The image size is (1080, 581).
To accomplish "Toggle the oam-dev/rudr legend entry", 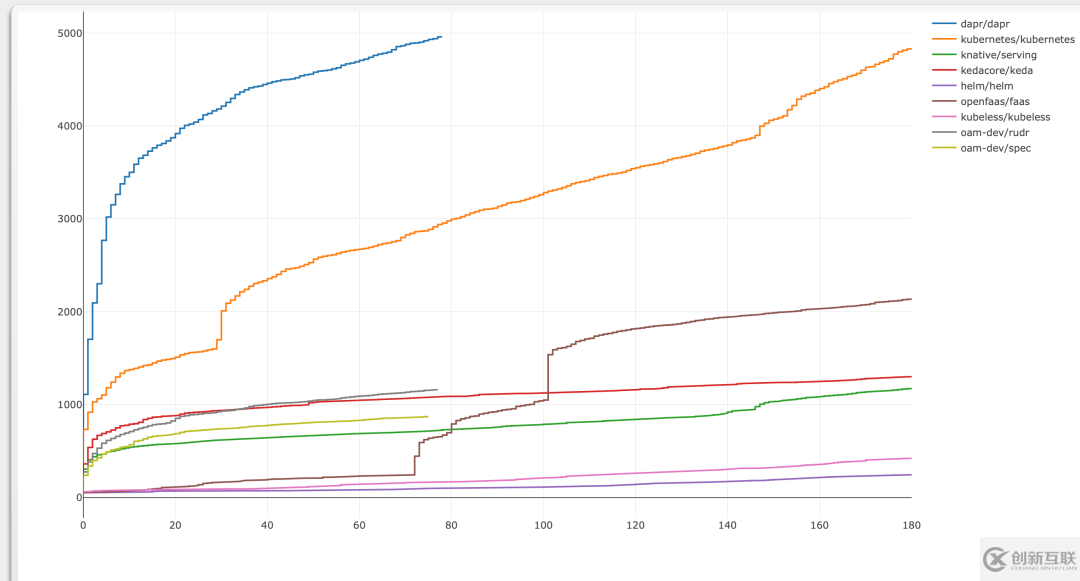I will click(x=979, y=132).
